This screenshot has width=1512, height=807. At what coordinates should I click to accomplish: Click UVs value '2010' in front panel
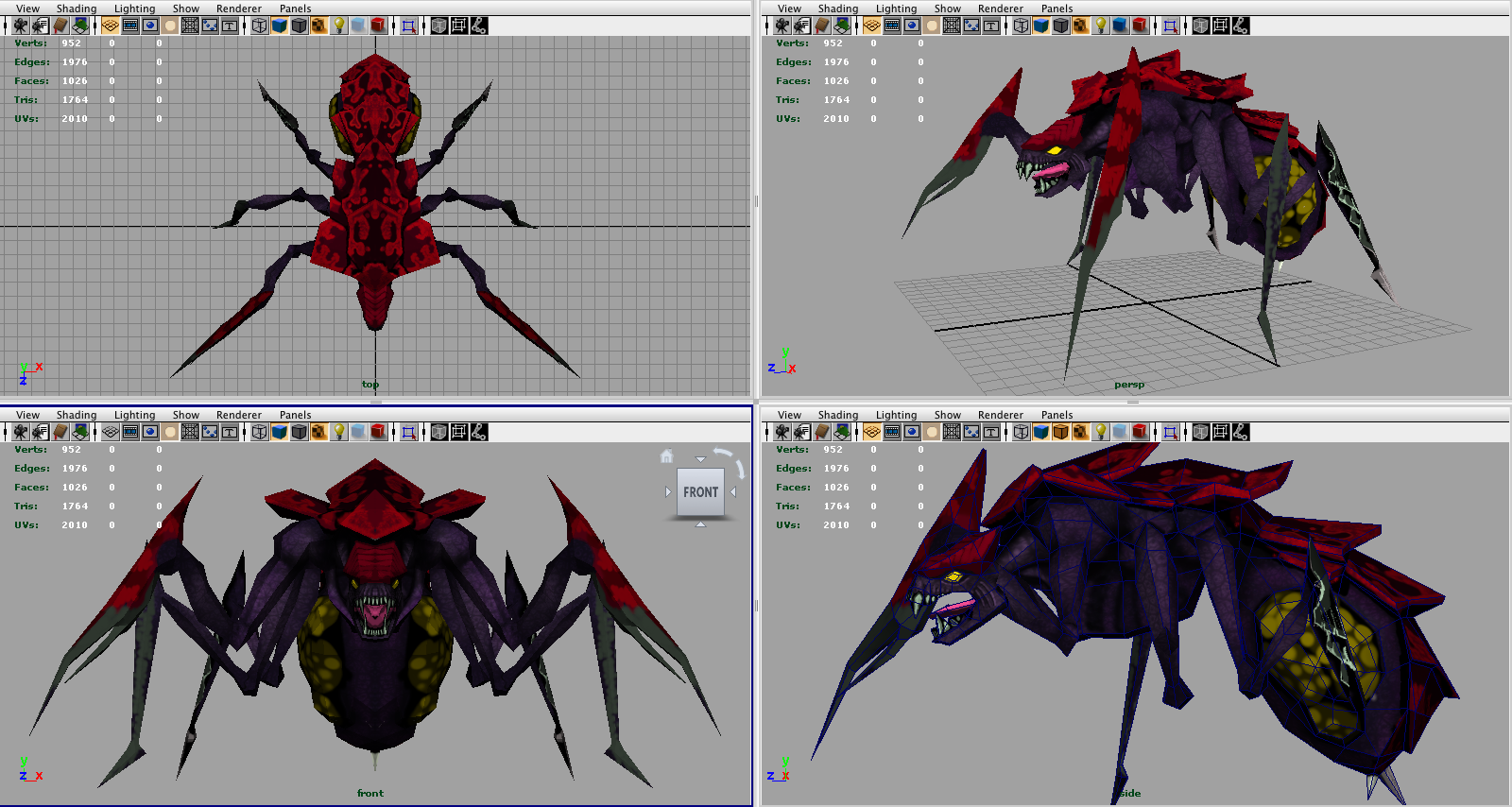[x=75, y=525]
